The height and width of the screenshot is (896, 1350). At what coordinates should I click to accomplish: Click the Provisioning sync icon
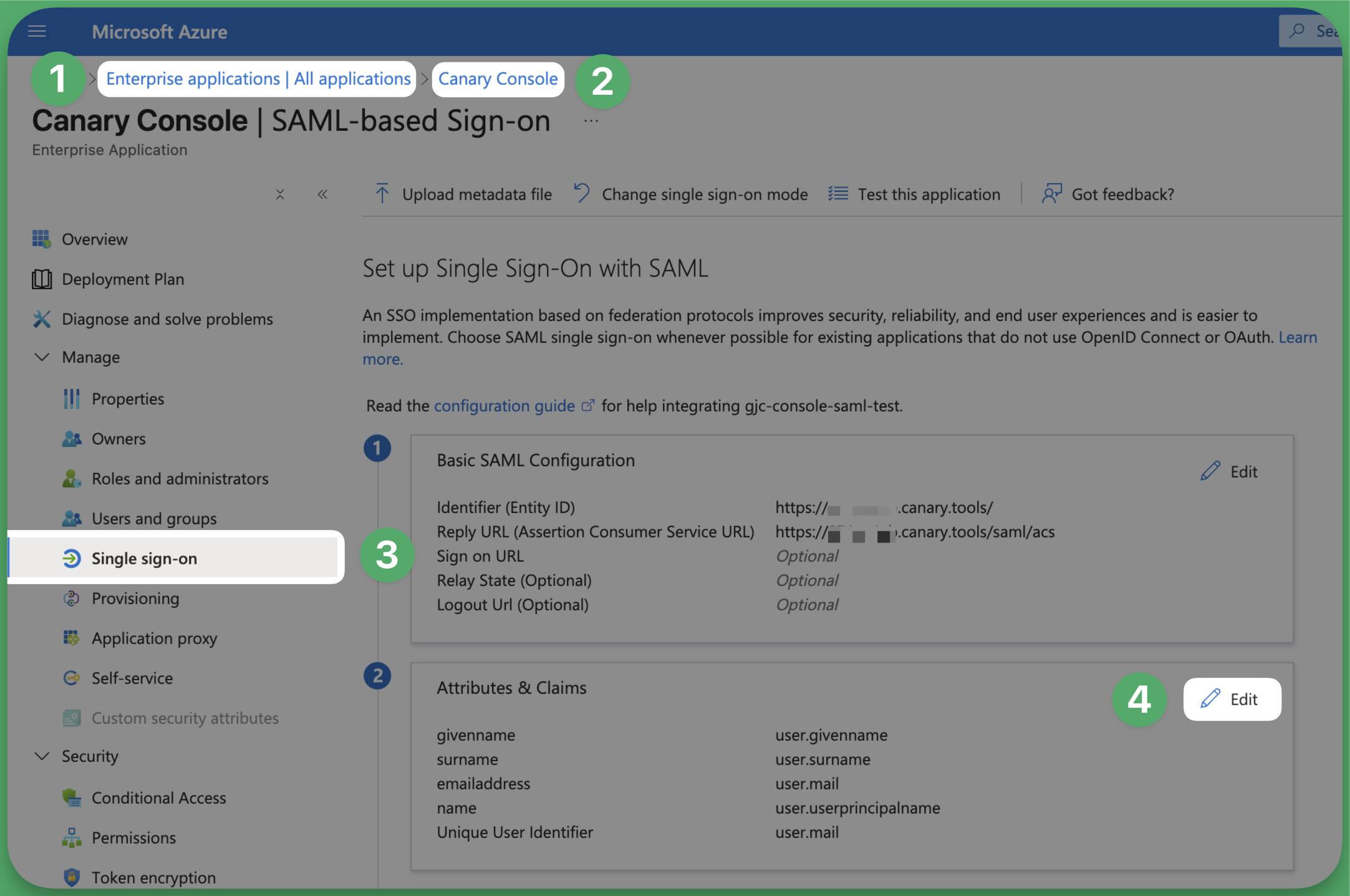click(x=72, y=598)
